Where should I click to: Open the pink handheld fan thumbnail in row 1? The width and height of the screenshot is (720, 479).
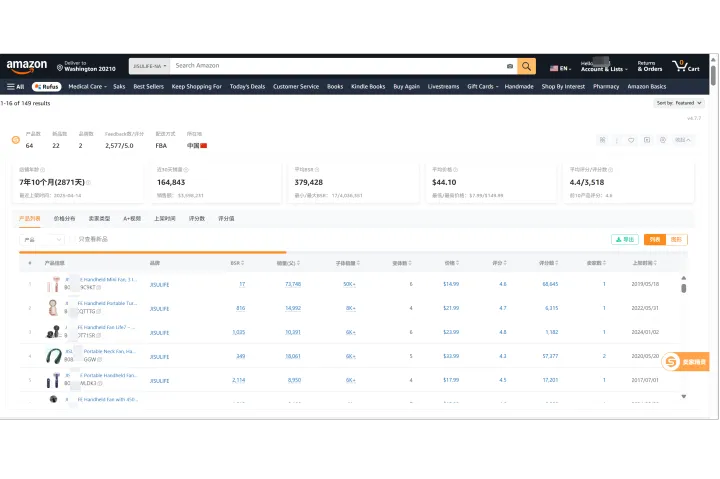coord(53,284)
